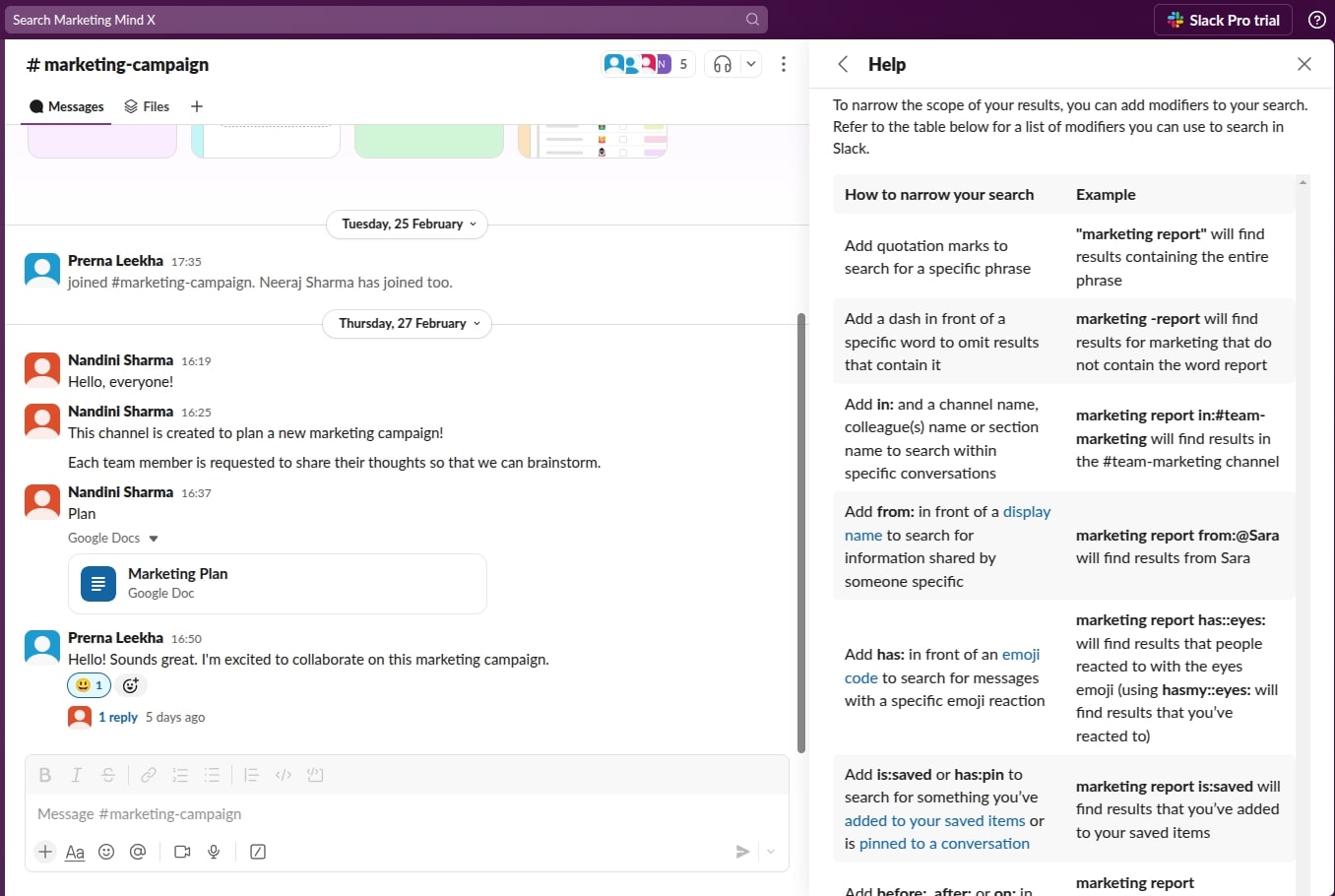Screen dimensions: 1335x896
Task: Toggle bold formatting in the message composer
Action: [x=44, y=775]
